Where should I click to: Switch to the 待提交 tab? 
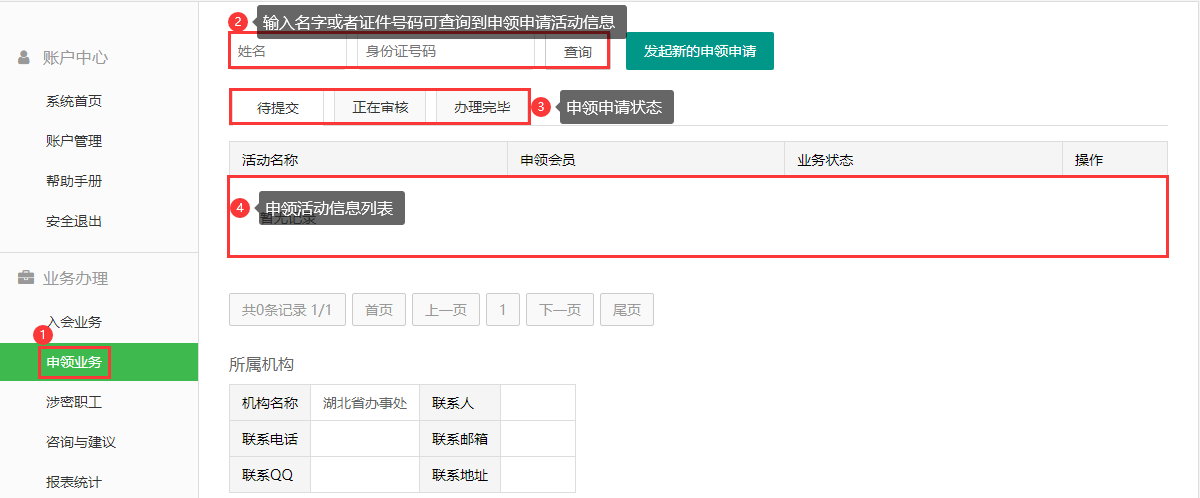278,107
